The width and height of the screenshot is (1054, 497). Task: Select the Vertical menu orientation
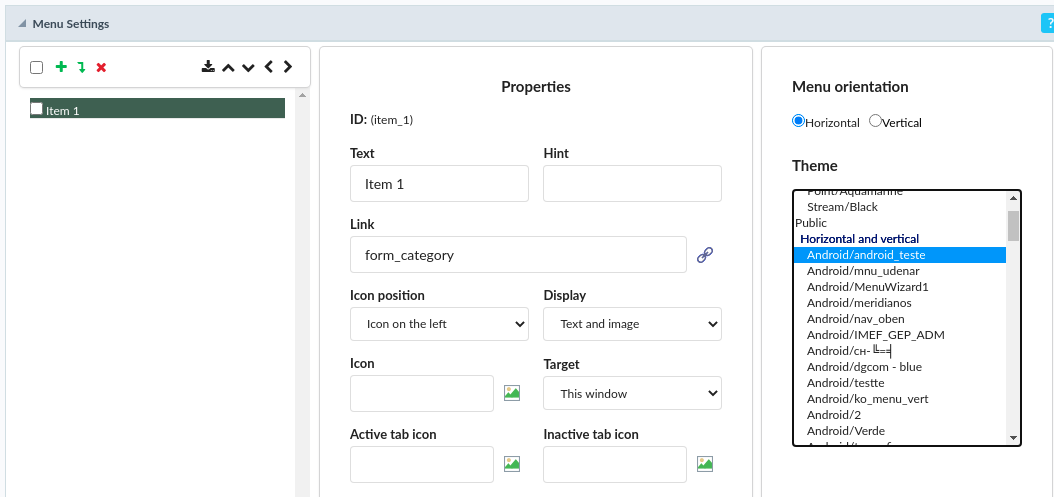pyautogui.click(x=876, y=121)
